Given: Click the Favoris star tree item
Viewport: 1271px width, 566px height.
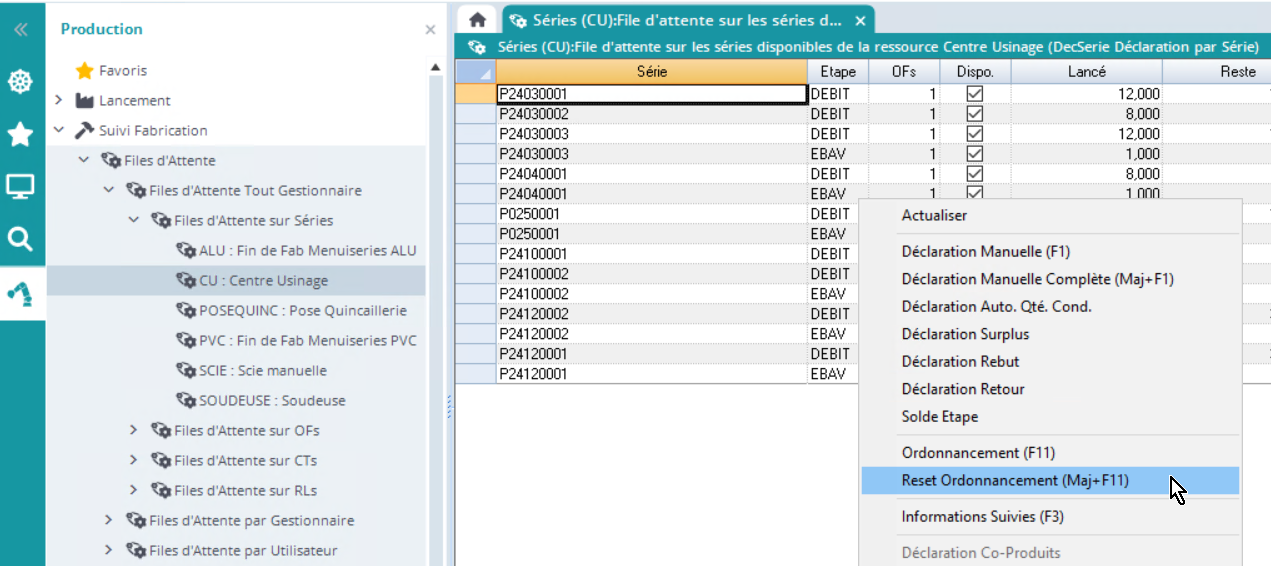Looking at the screenshot, I should 122,71.
